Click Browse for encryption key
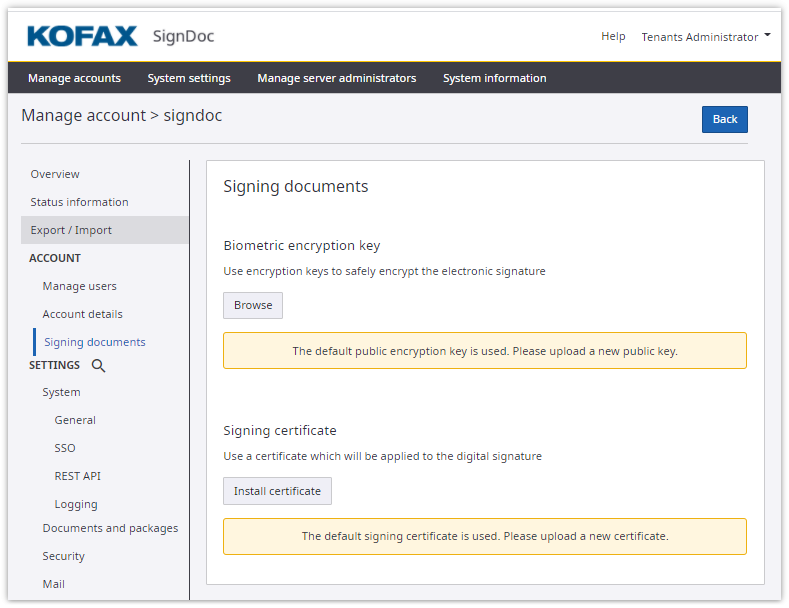The width and height of the screenshot is (789, 608). coord(253,305)
